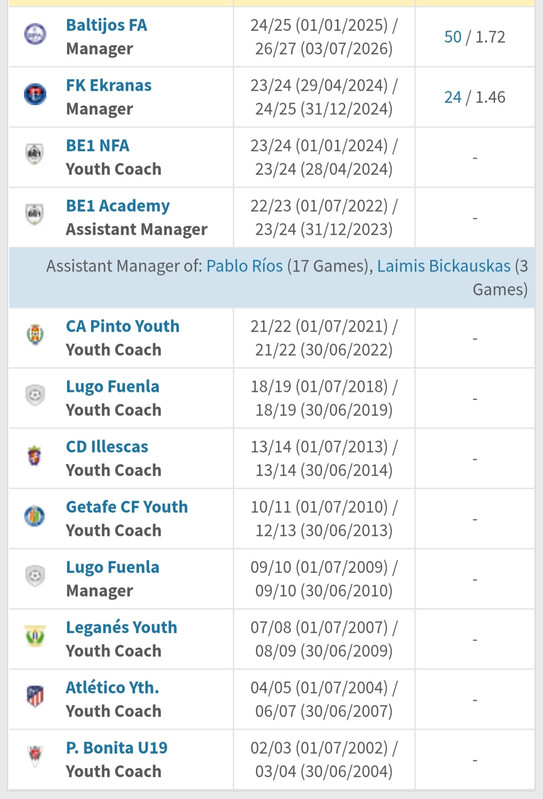The height and width of the screenshot is (799, 543).
Task: Click the Baltijos FA club crest icon
Action: 35,34
